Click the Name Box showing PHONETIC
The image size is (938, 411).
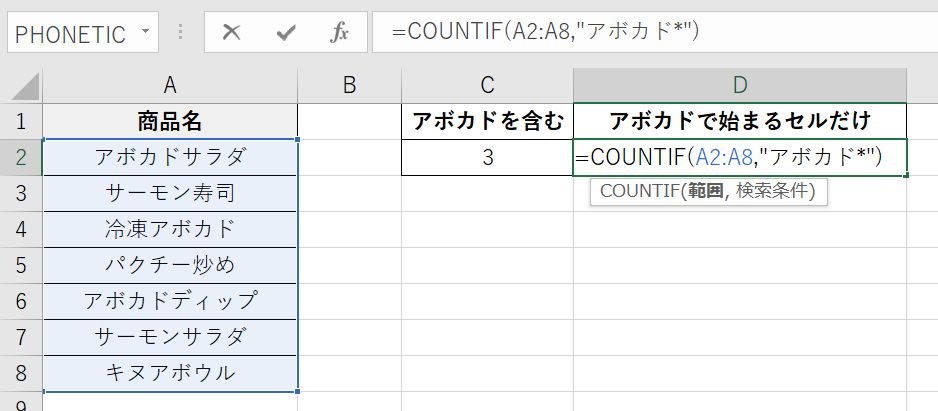tap(70, 33)
